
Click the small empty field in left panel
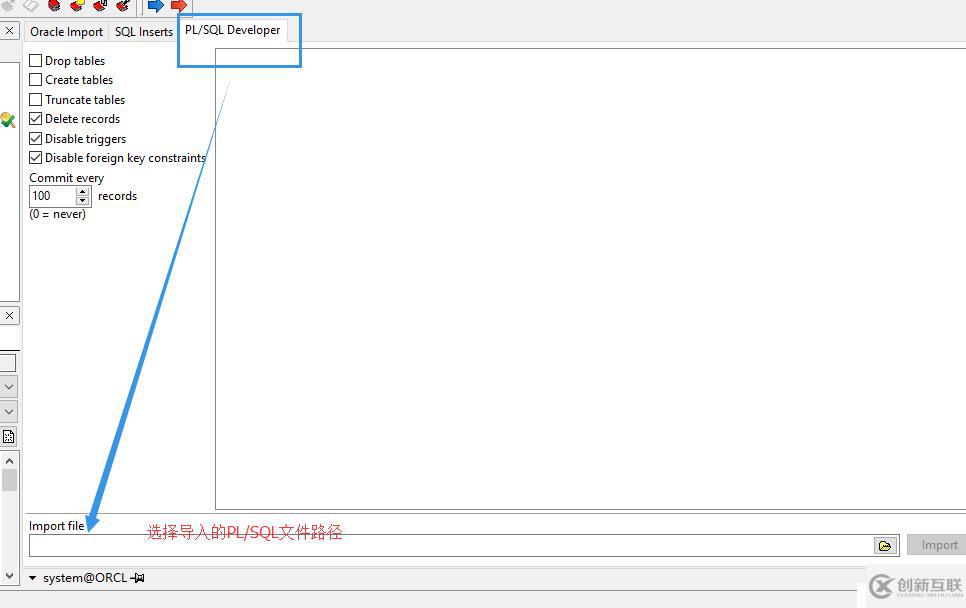click(8, 363)
